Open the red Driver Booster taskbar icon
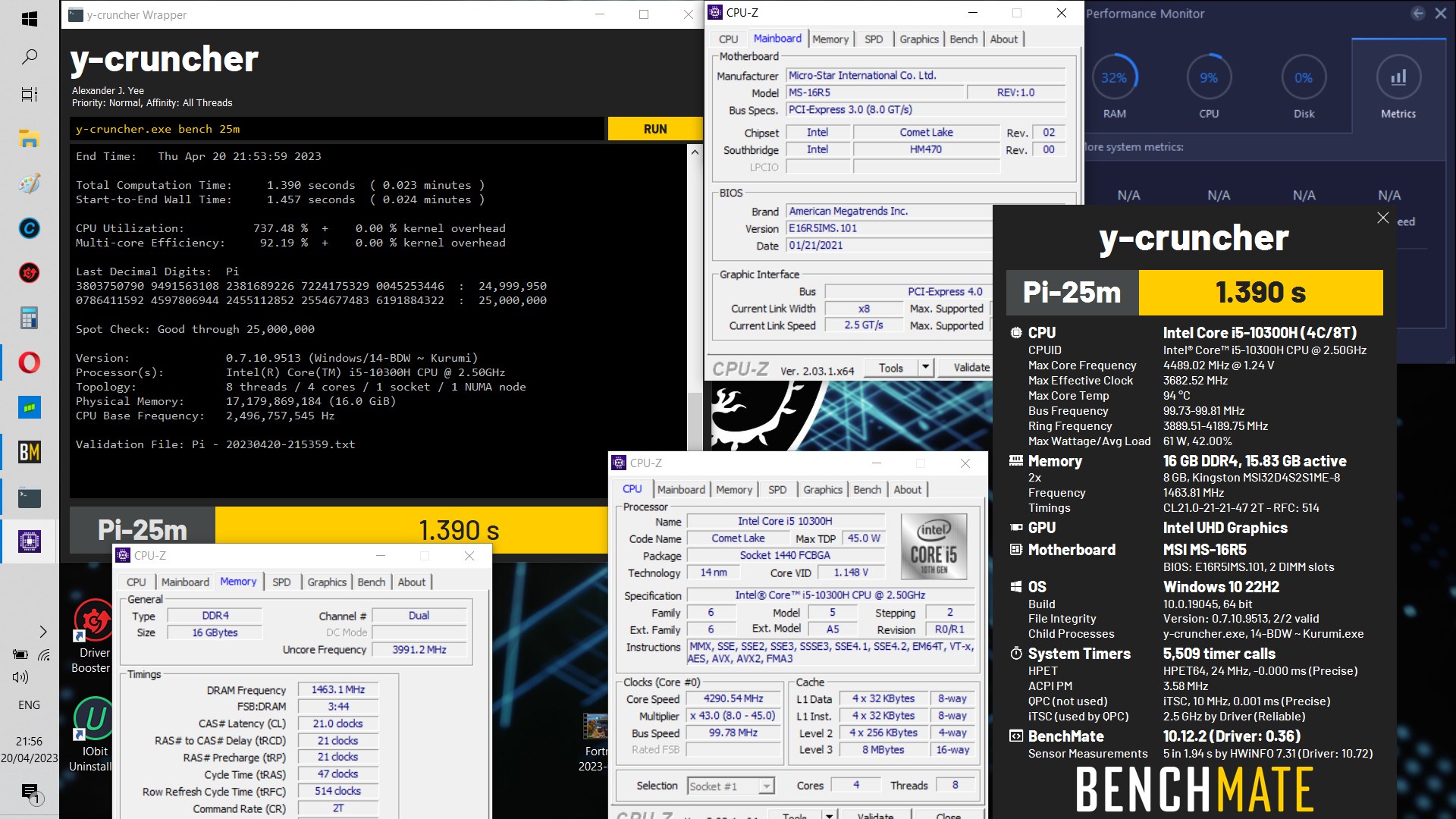The width and height of the screenshot is (1456, 819). (x=30, y=273)
